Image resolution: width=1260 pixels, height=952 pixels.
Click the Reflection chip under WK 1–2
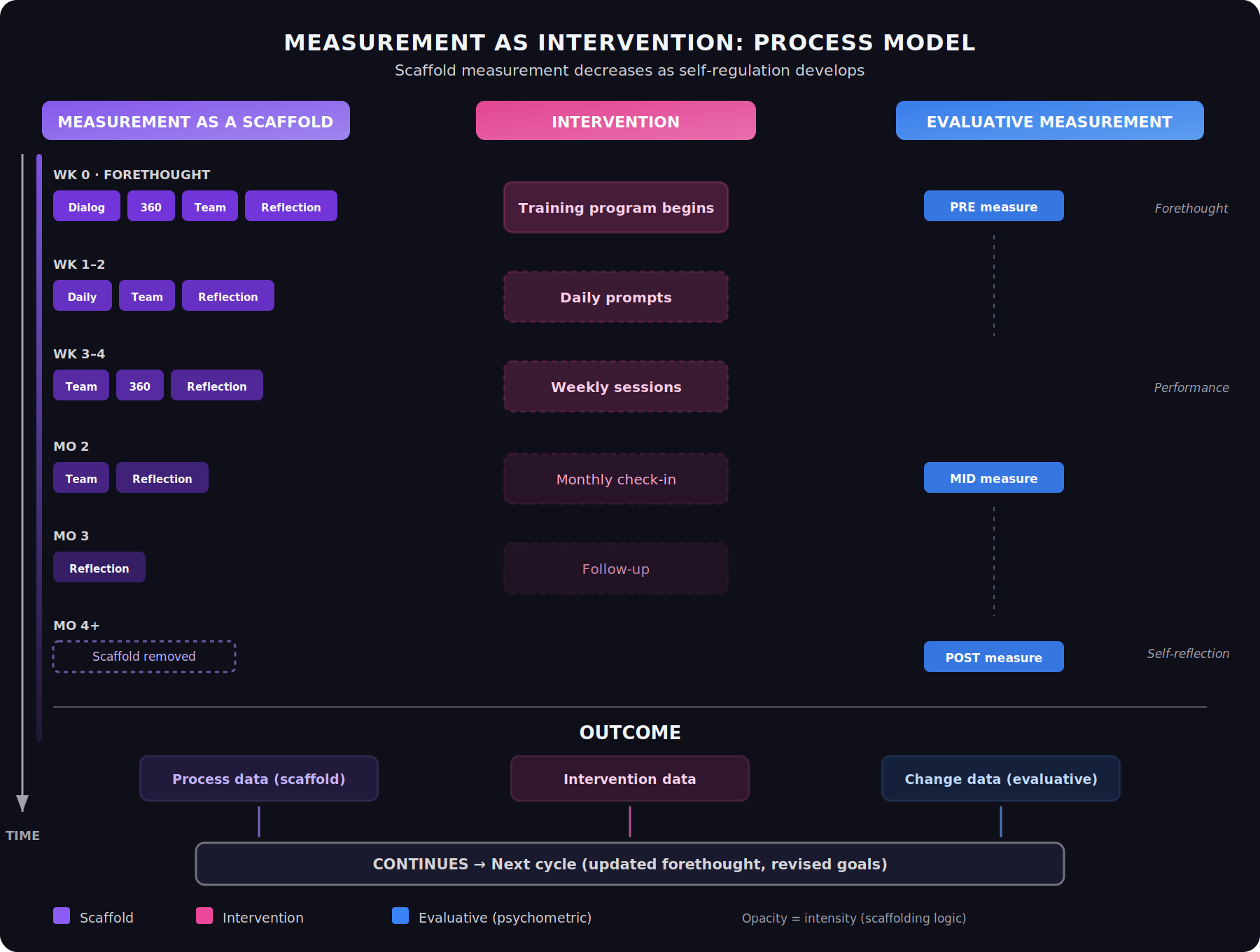pos(228,295)
